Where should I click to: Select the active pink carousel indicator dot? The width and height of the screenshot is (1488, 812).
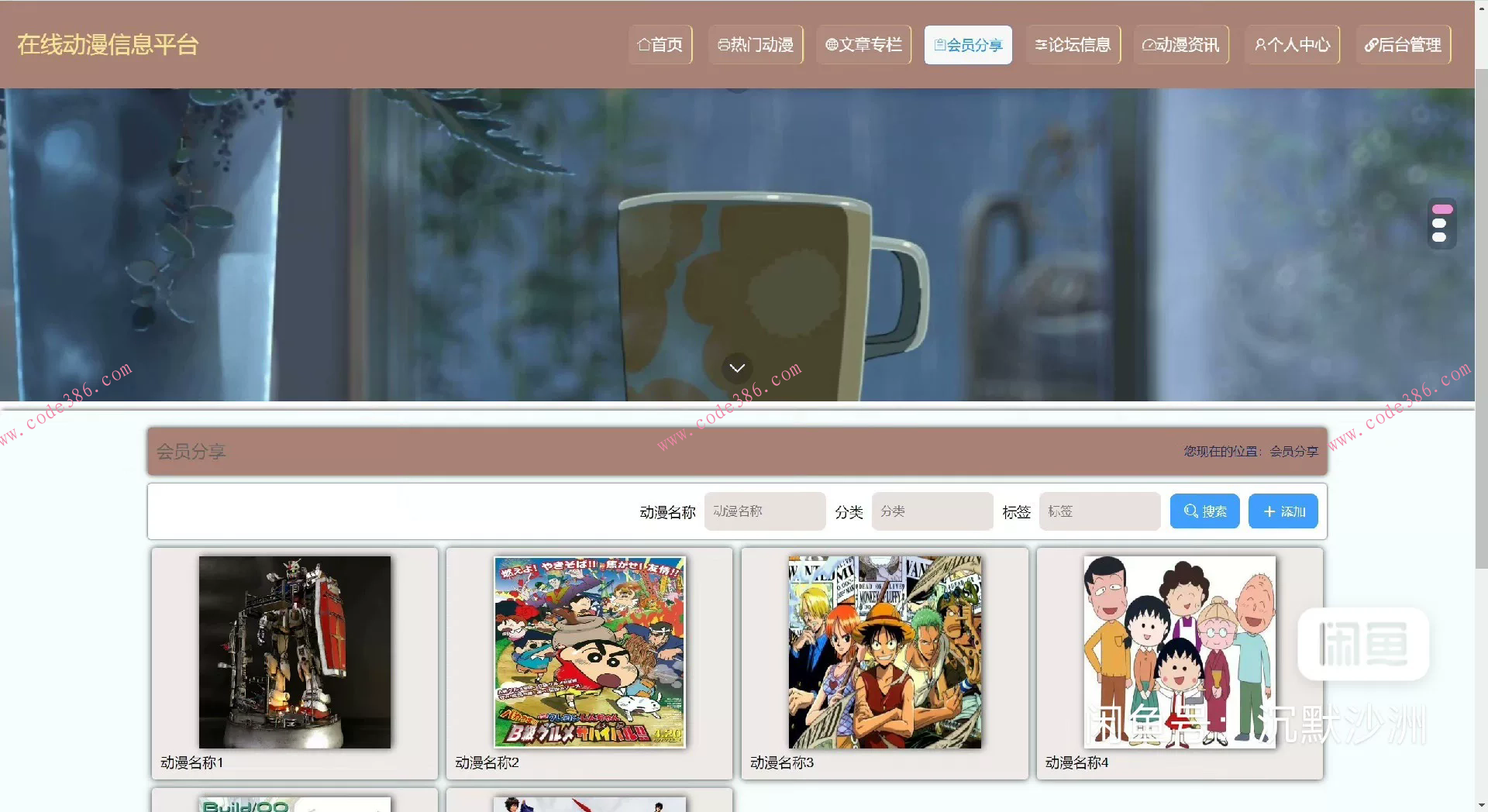(x=1441, y=208)
